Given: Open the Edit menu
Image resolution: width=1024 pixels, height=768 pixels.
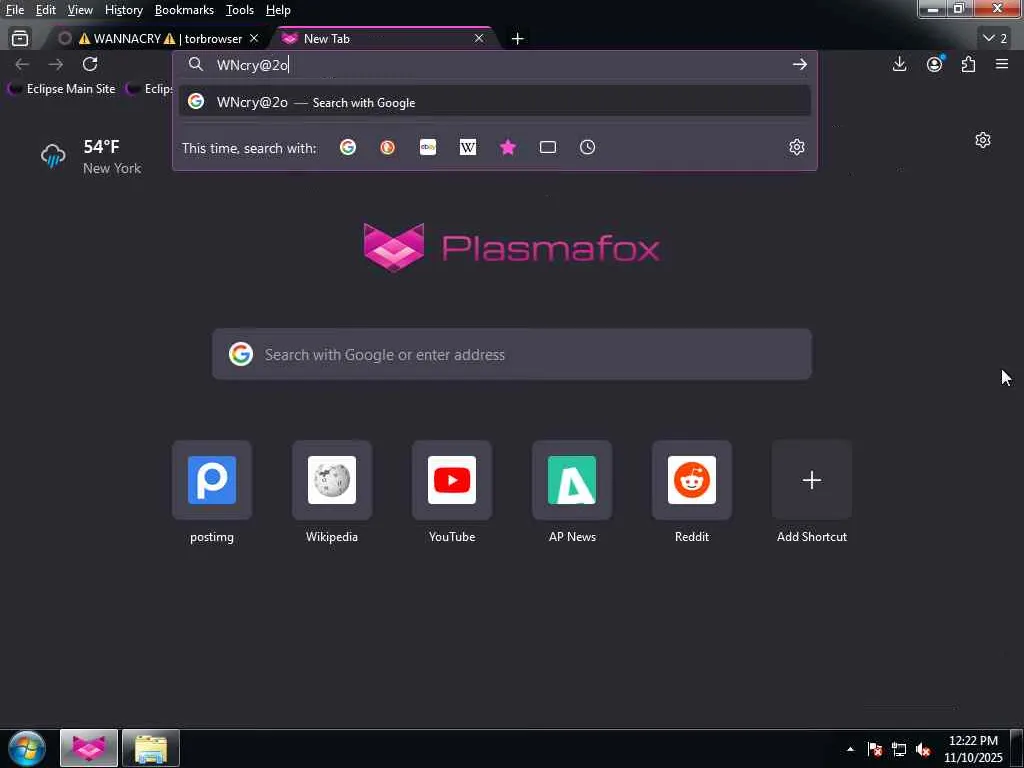Looking at the screenshot, I should point(45,10).
